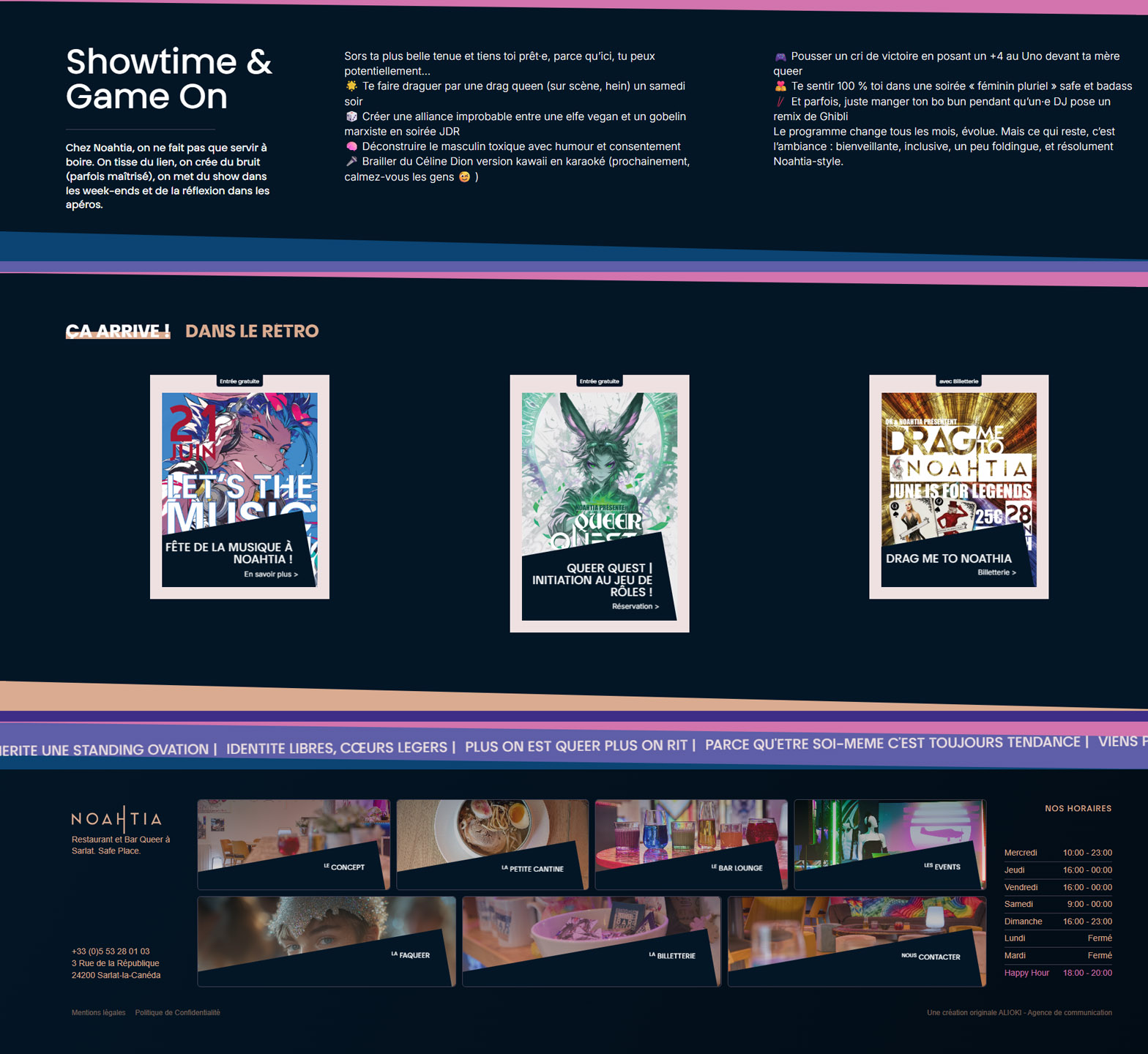Open the DANS LE RETRO tab
Screen dimensions: 1148x1054
pos(252,331)
